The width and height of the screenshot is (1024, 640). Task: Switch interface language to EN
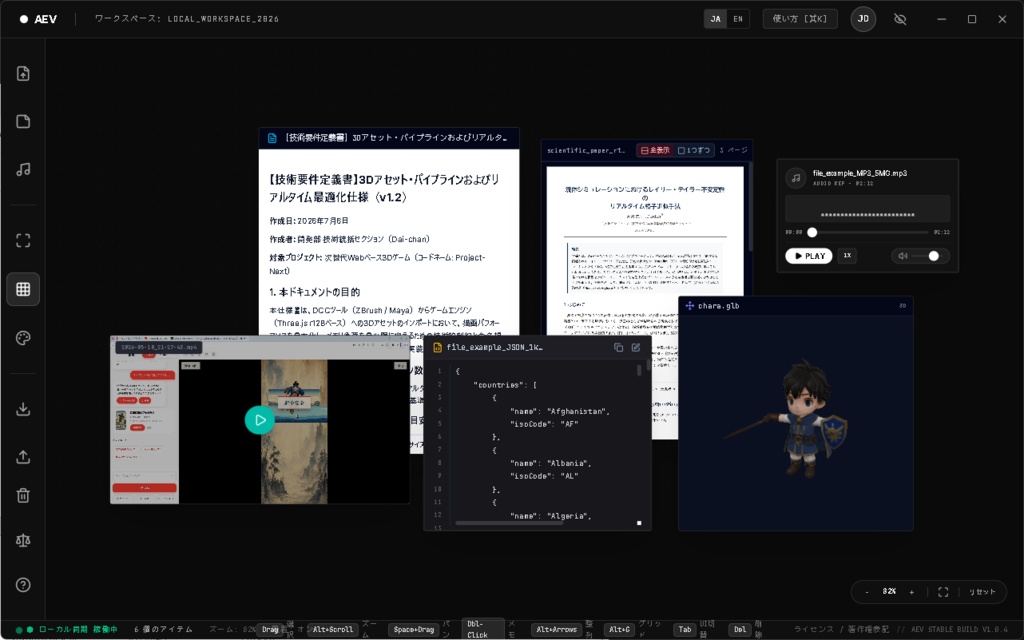738,19
